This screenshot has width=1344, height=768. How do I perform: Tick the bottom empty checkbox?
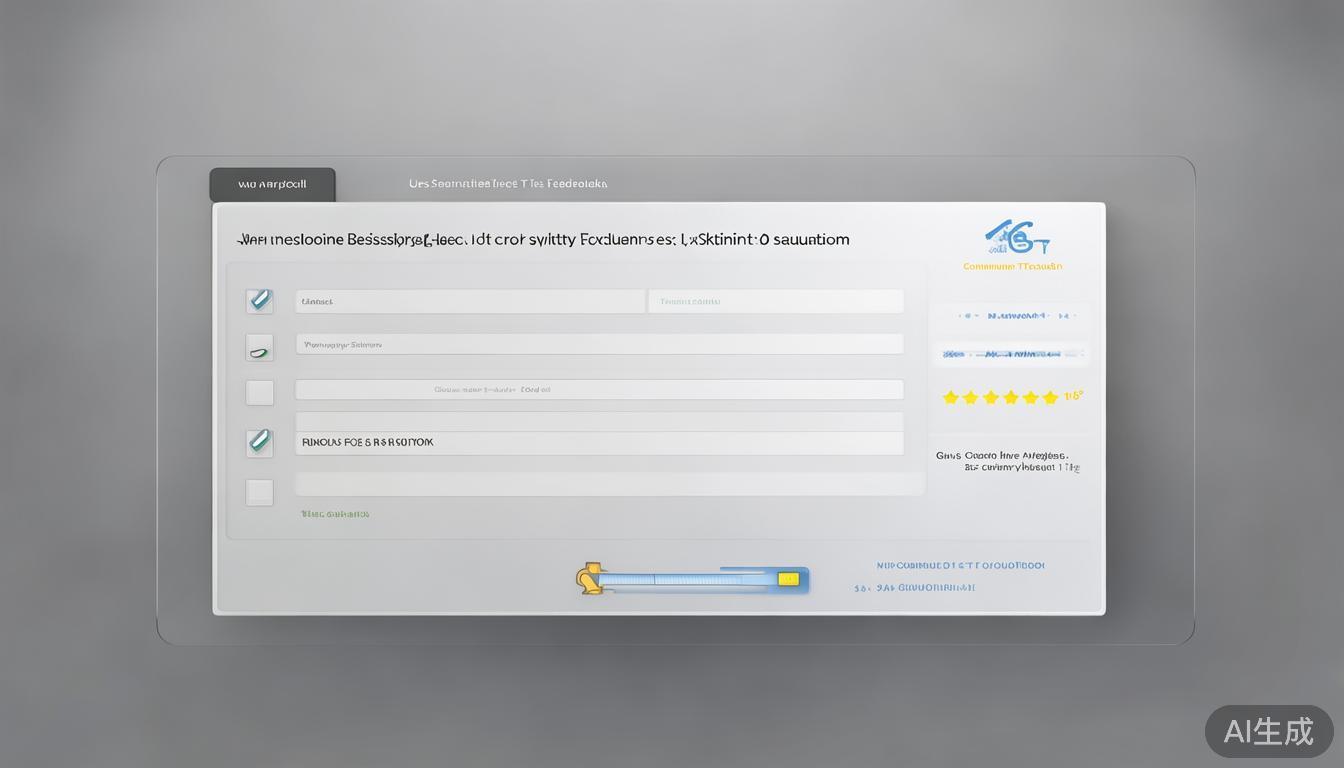point(260,492)
